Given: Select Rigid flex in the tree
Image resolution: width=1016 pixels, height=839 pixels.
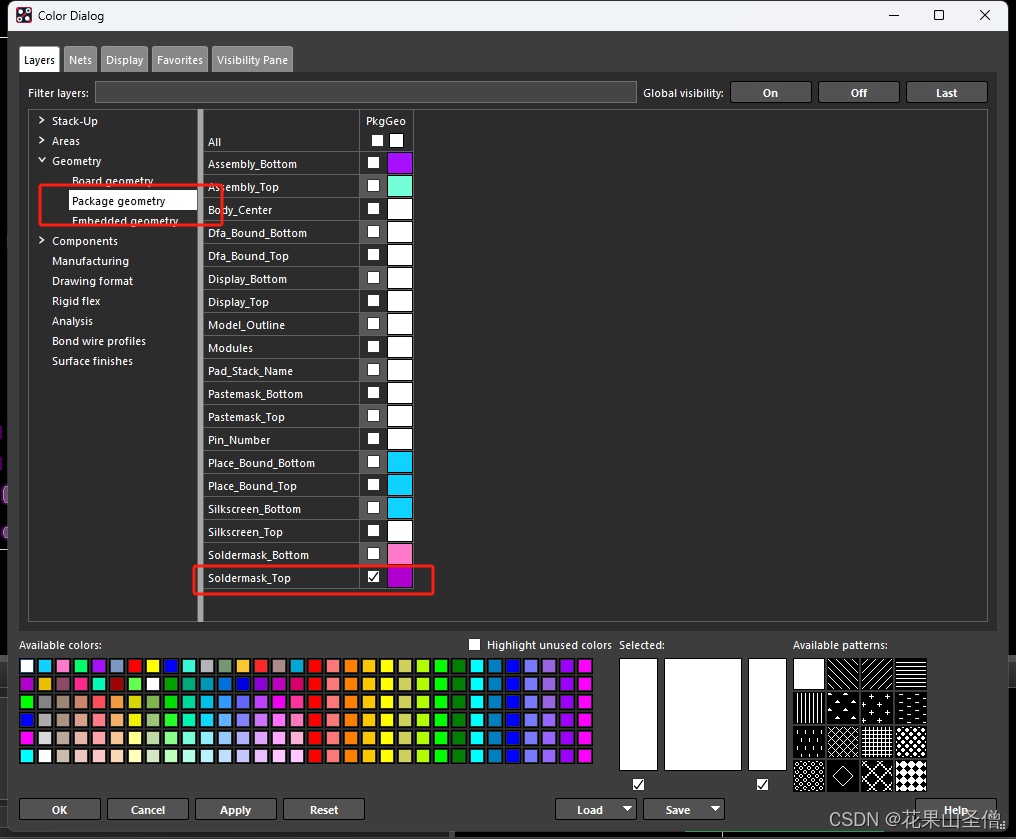Looking at the screenshot, I should point(76,301).
